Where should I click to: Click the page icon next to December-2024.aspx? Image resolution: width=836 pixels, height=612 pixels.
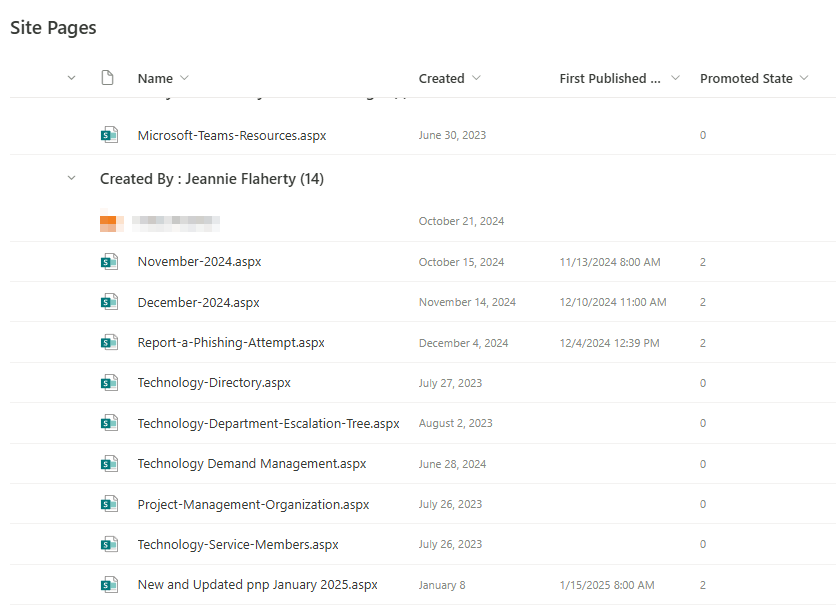(x=109, y=302)
